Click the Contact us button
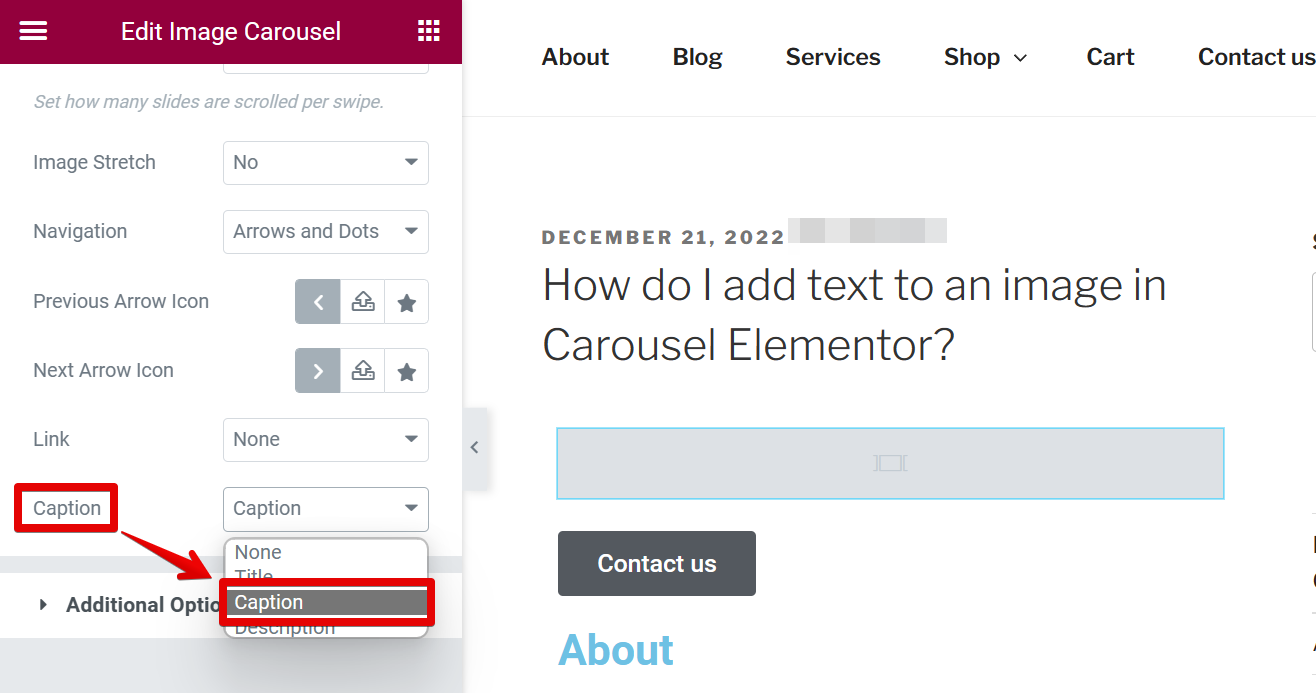Viewport: 1316px width, 693px height. 656,563
